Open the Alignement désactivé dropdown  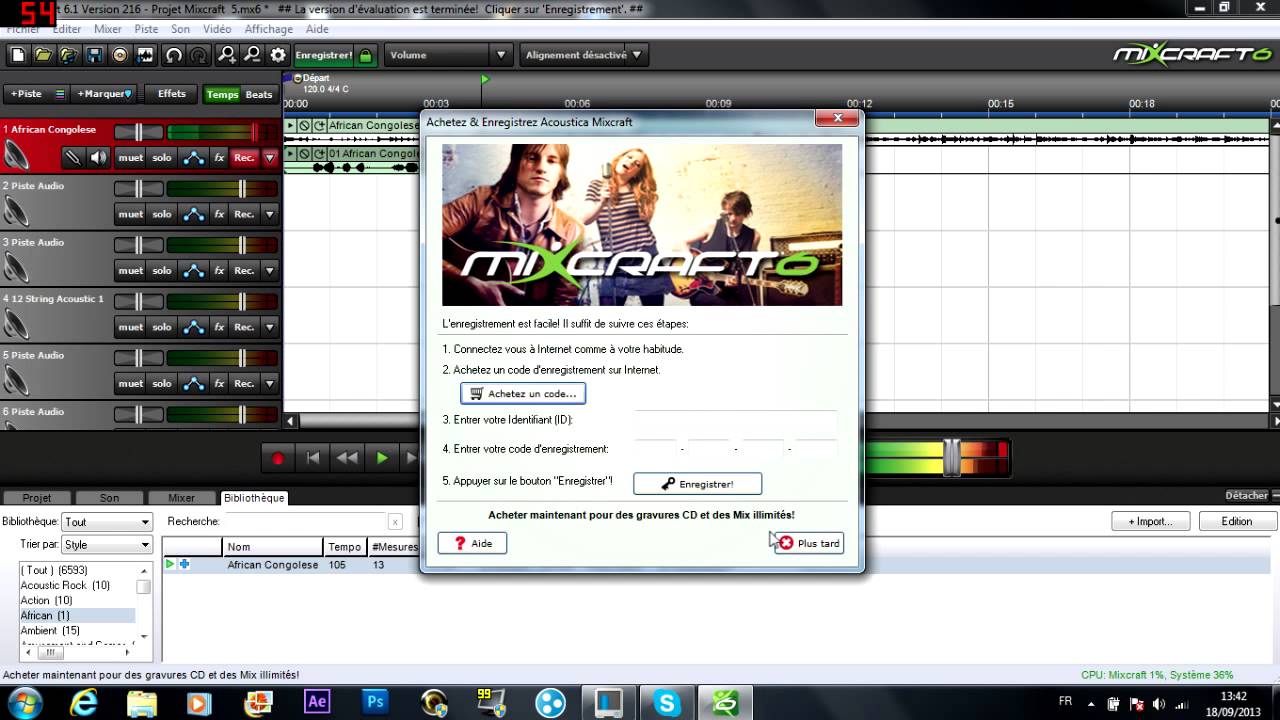pos(583,55)
